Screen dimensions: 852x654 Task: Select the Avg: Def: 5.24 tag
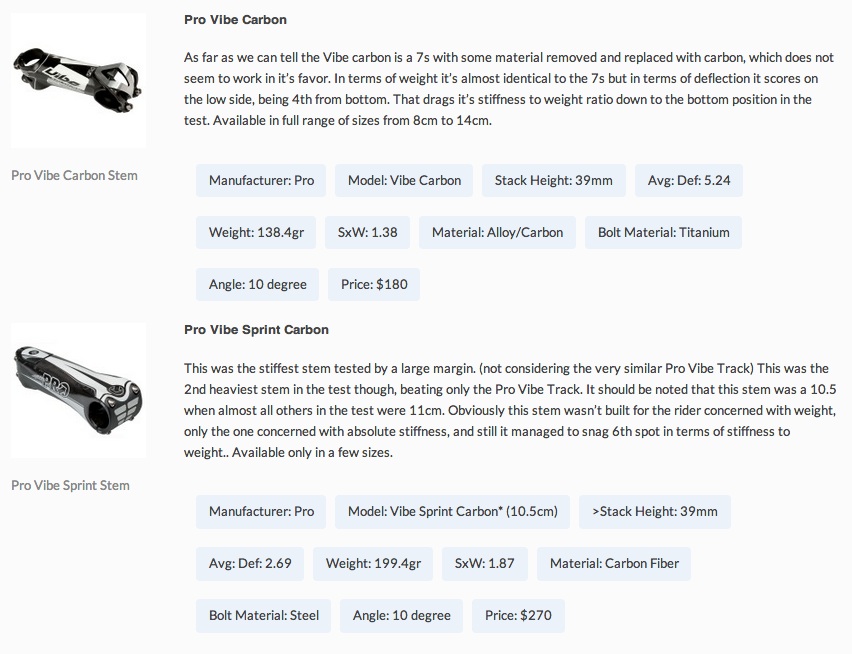689,180
